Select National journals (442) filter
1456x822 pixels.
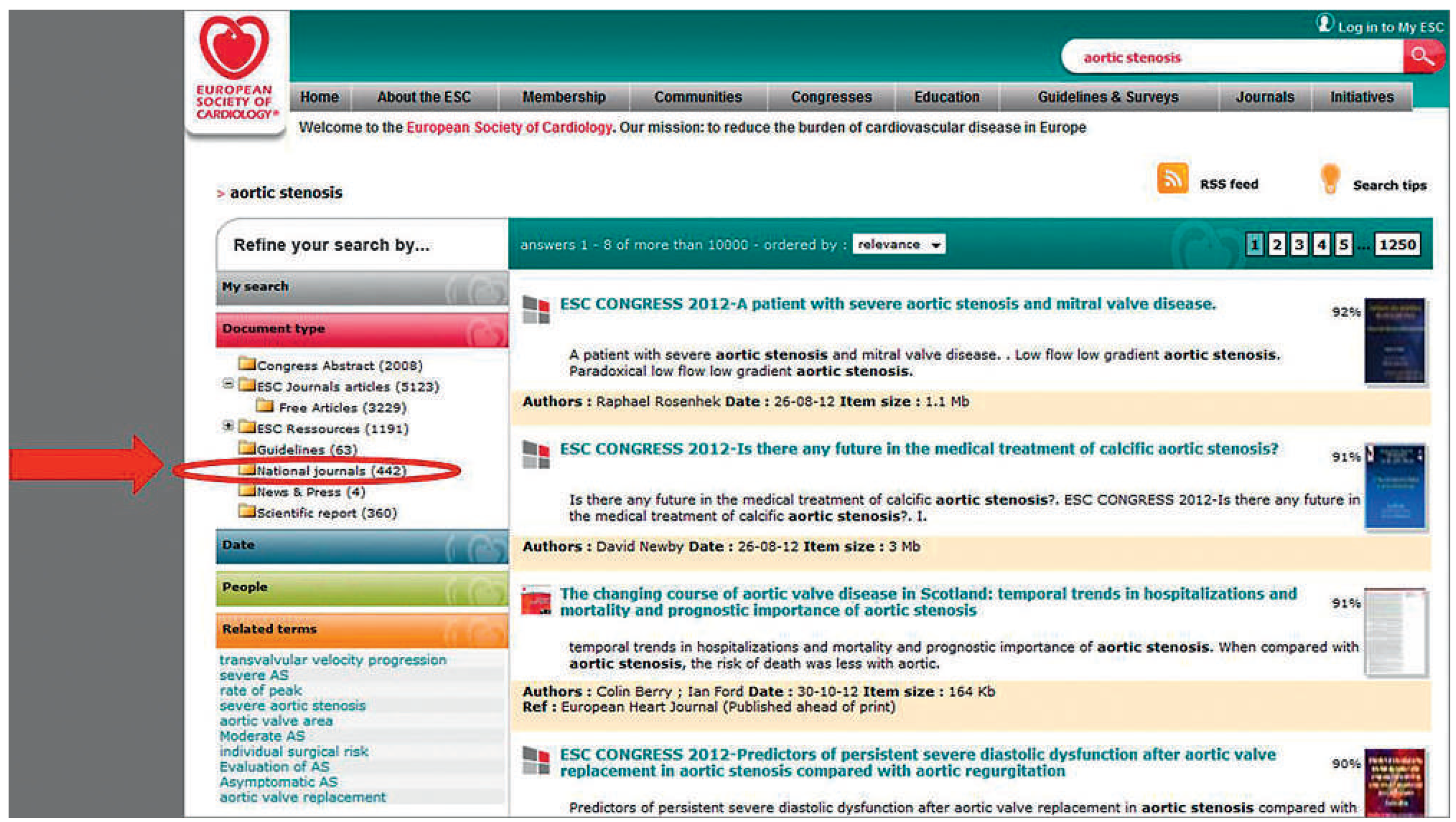point(331,471)
